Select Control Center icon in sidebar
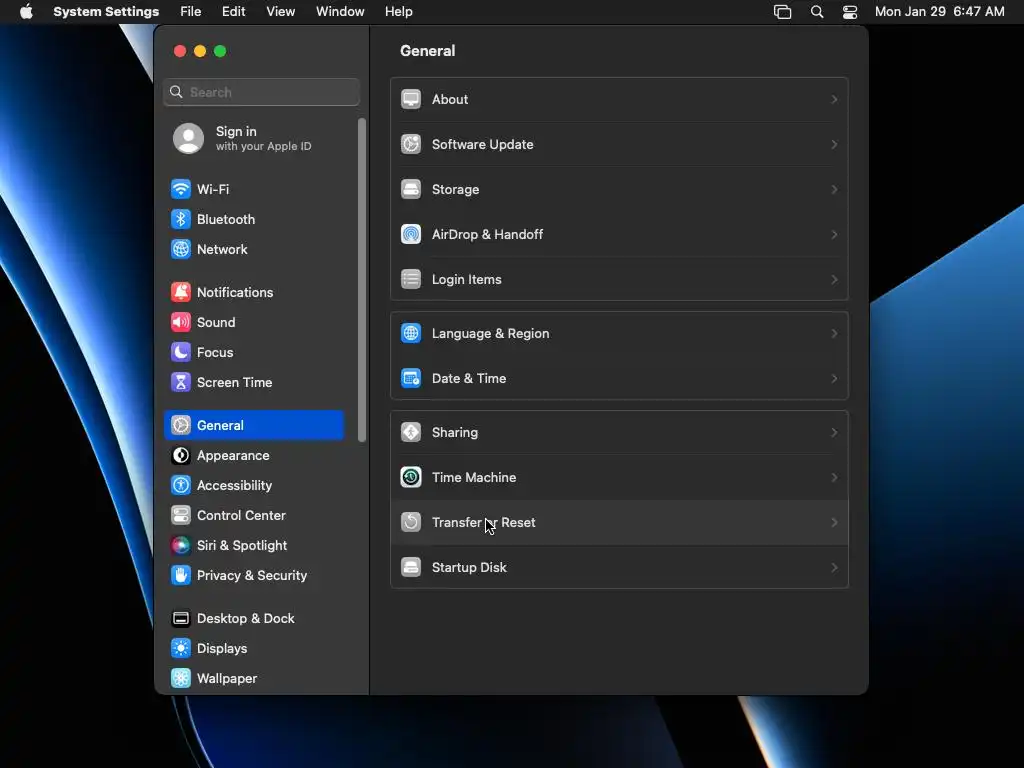Image resolution: width=1024 pixels, height=768 pixels. click(181, 516)
